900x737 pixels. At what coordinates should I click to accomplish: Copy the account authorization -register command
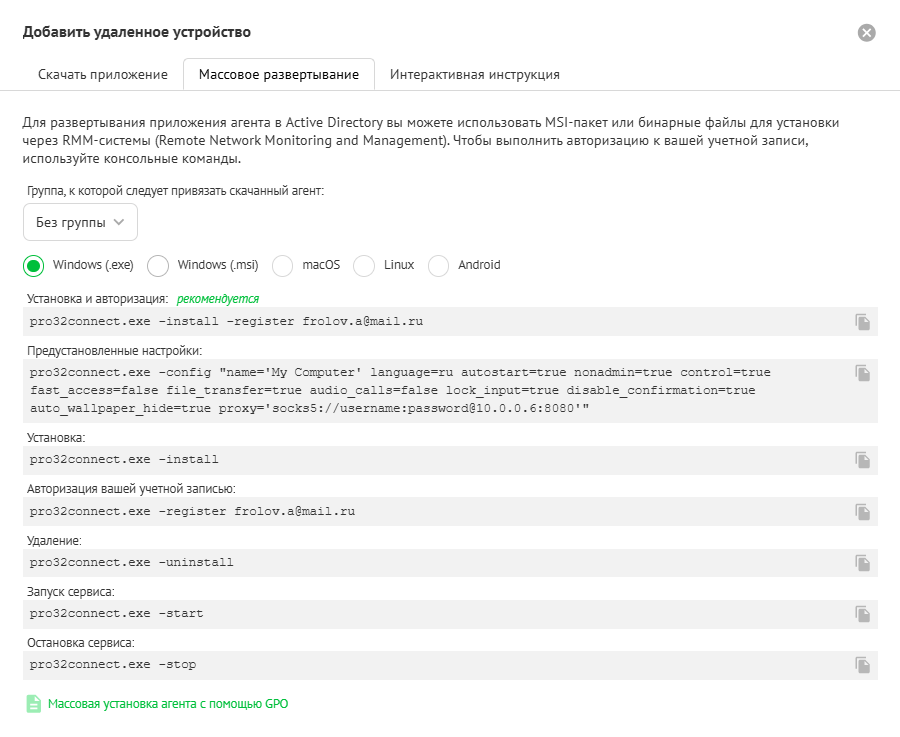pyautogui.click(x=862, y=512)
